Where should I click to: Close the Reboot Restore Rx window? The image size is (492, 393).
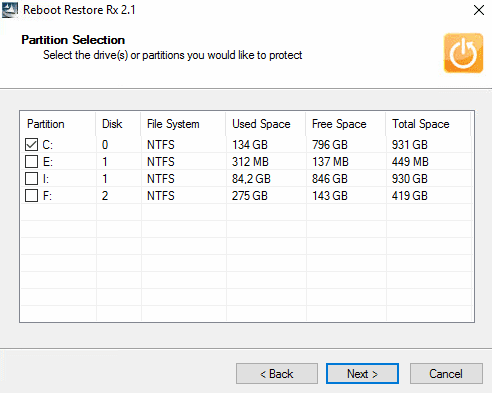point(479,10)
